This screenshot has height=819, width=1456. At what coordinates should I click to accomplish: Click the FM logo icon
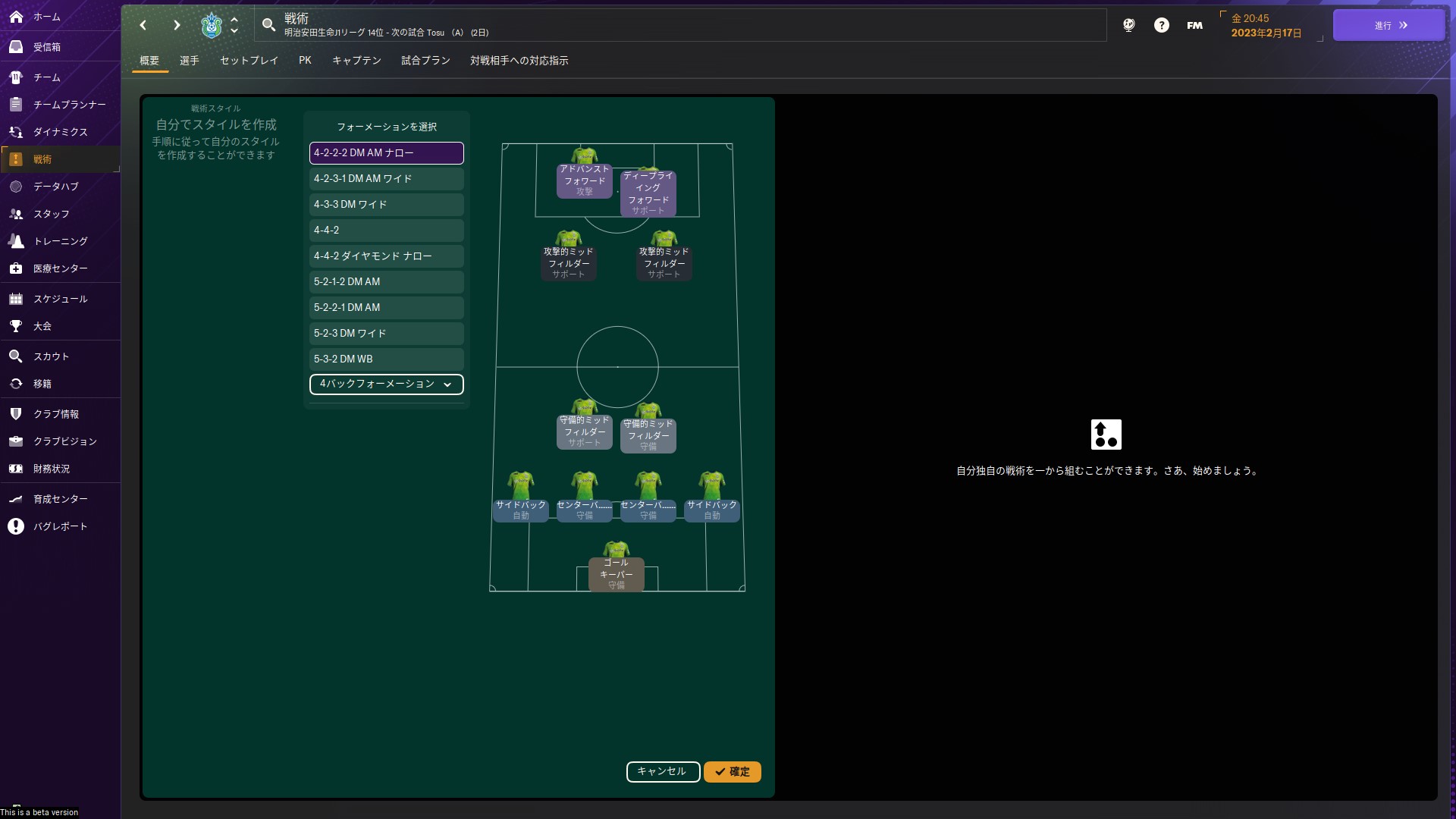point(1194,25)
